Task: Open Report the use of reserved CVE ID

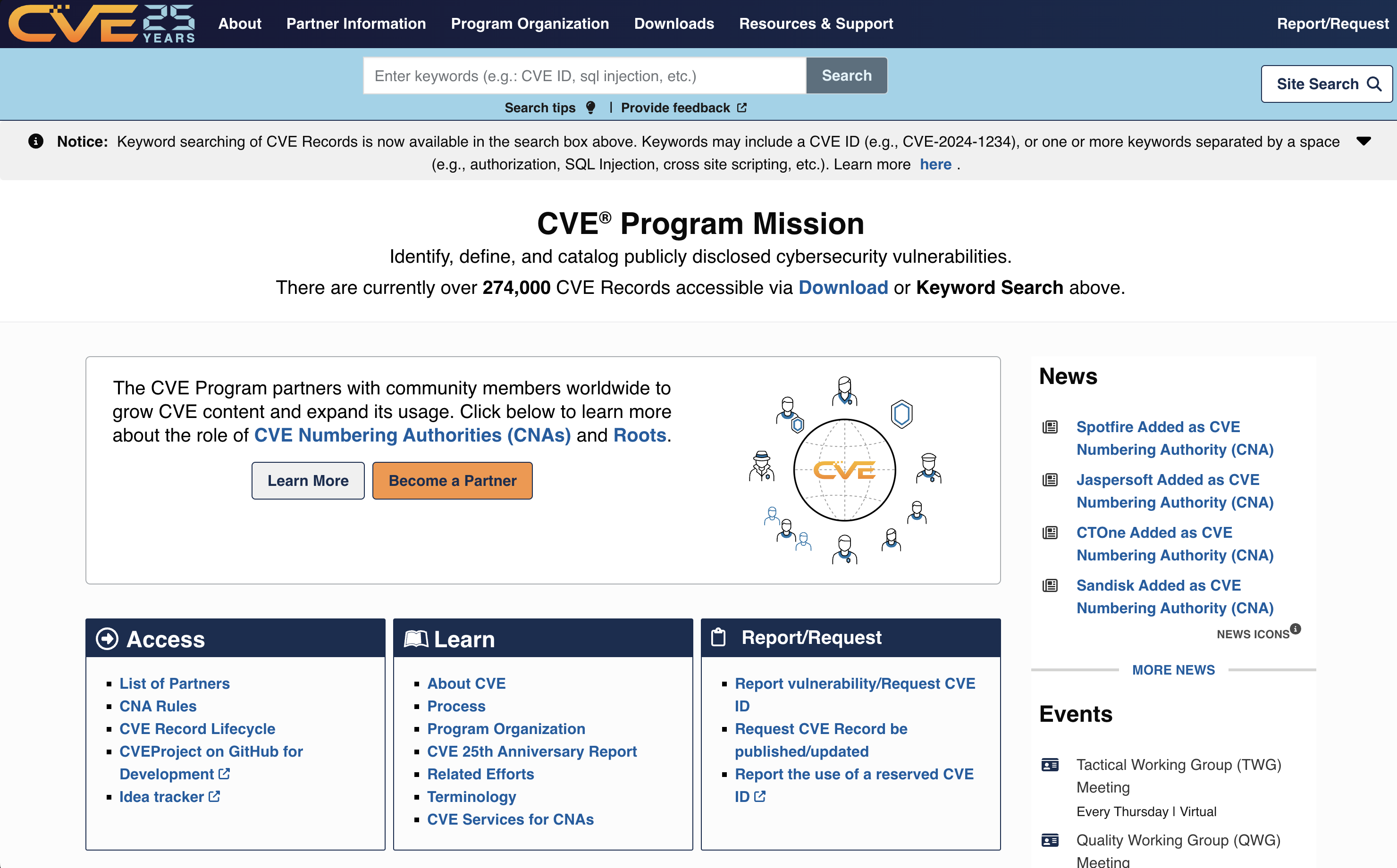Action: coord(854,785)
